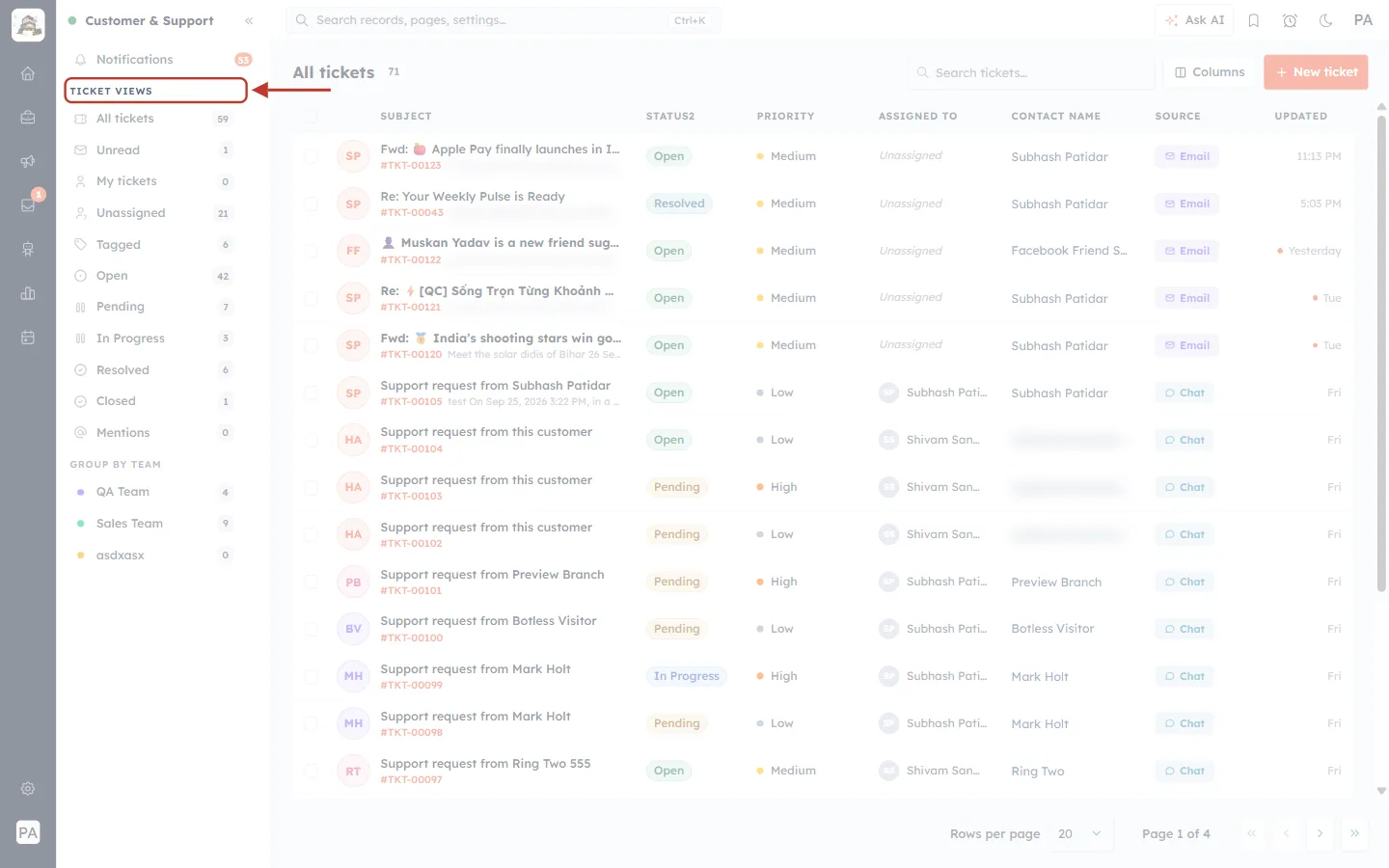
Task: Open ticket 'Support request from Botless Visitor'
Action: (488, 621)
